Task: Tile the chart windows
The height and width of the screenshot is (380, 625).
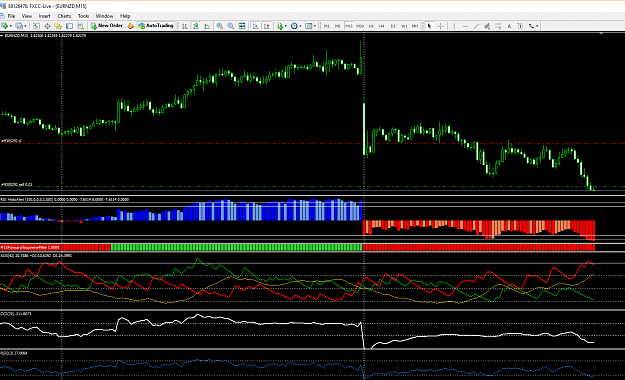Action: (242, 26)
